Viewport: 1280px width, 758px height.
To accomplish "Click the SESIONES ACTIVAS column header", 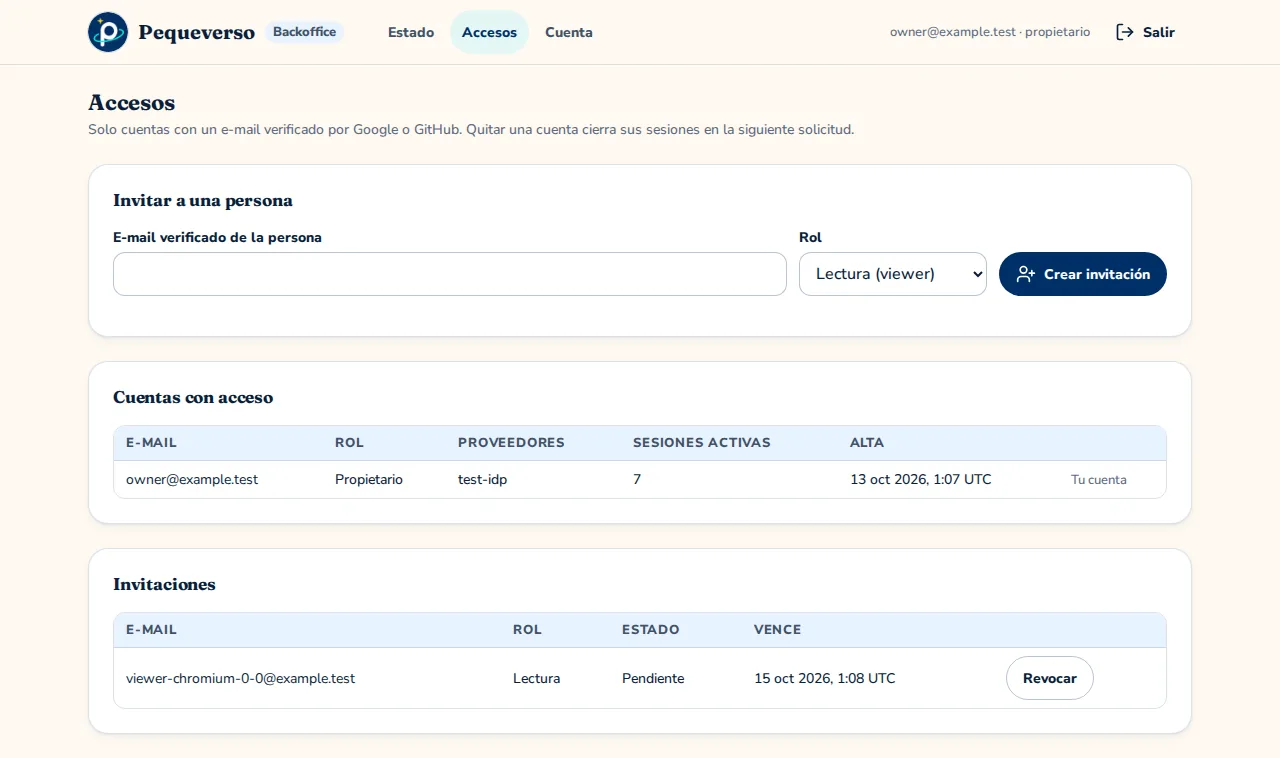I will coord(702,442).
